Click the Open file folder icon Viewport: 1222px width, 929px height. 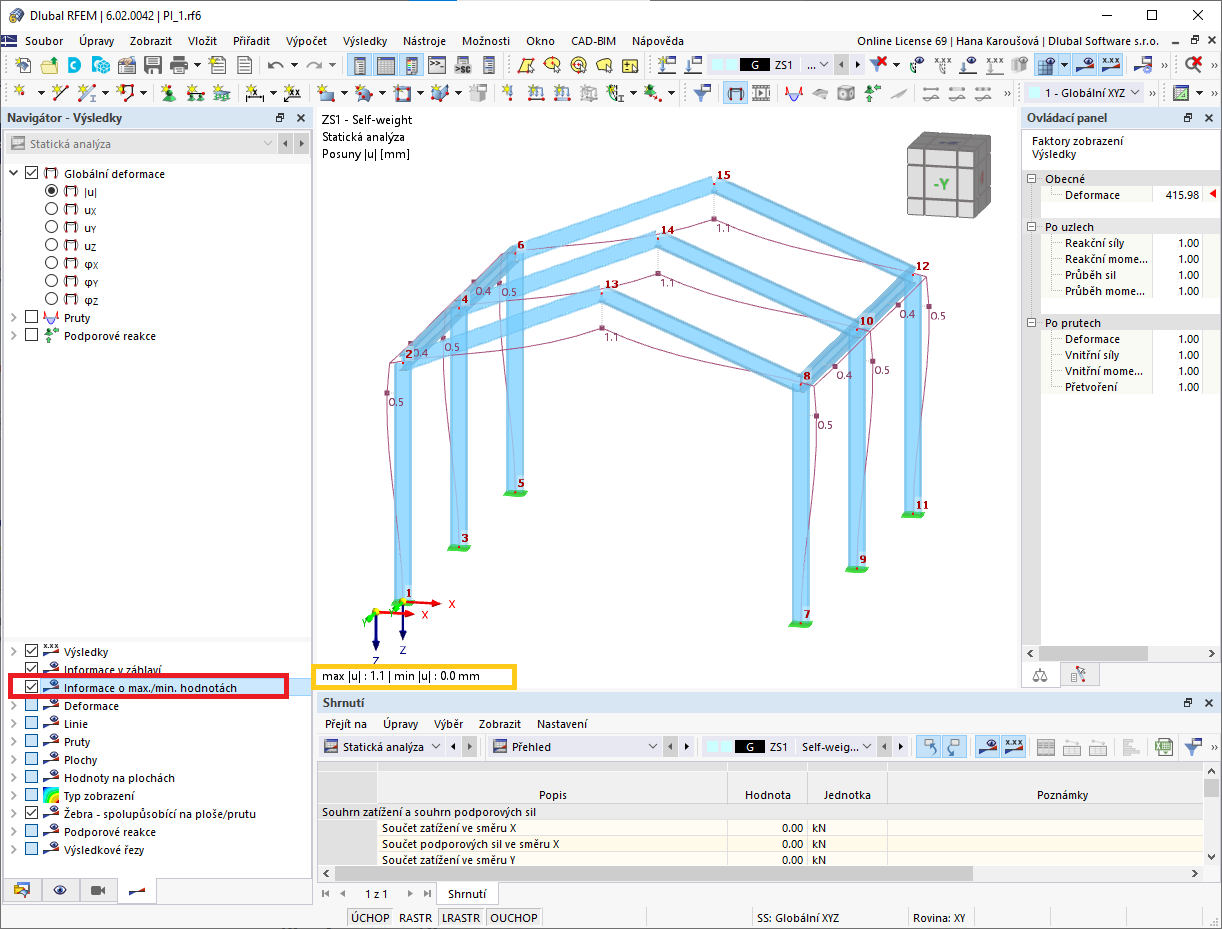coord(49,65)
